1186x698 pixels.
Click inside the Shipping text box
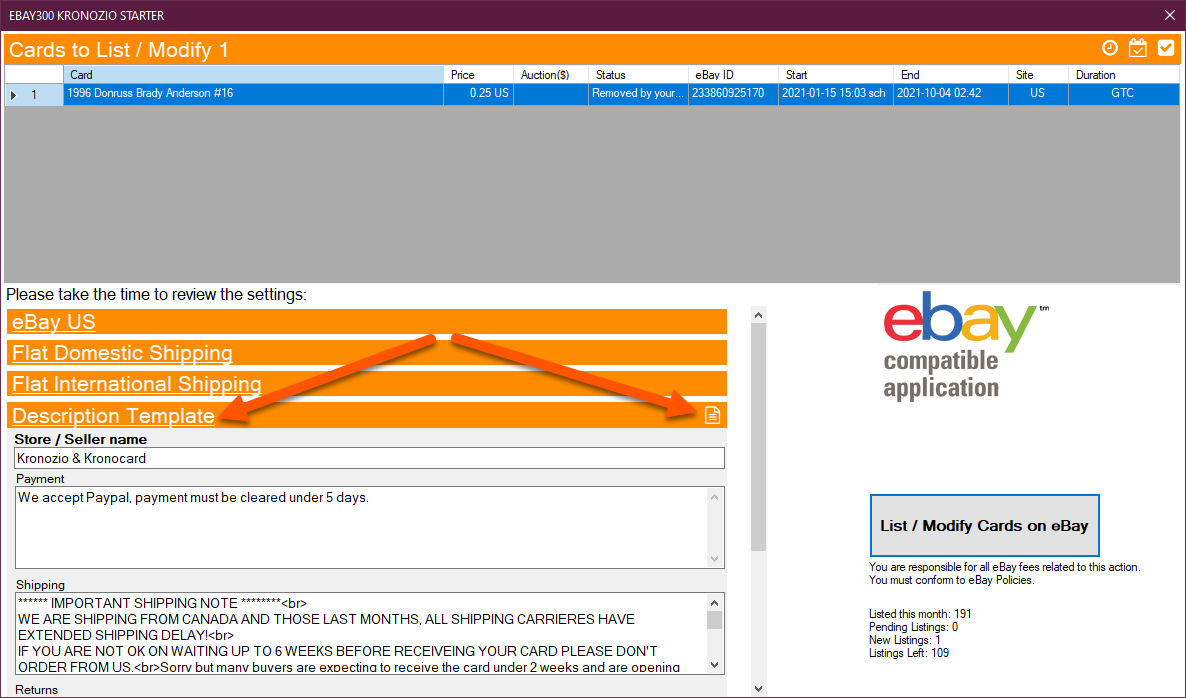pos(362,634)
